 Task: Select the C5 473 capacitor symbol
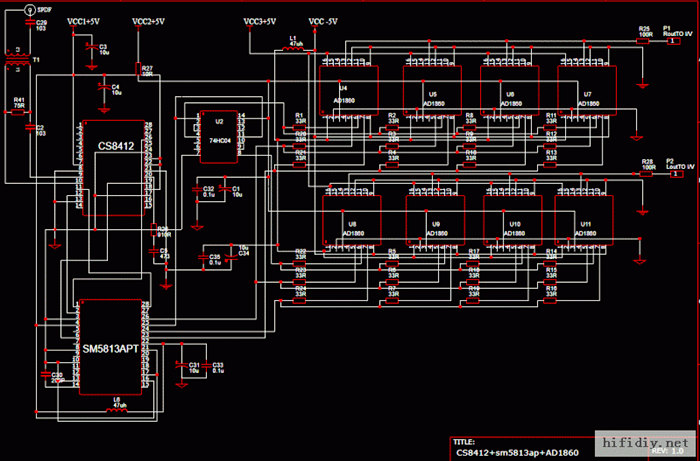coord(154,251)
